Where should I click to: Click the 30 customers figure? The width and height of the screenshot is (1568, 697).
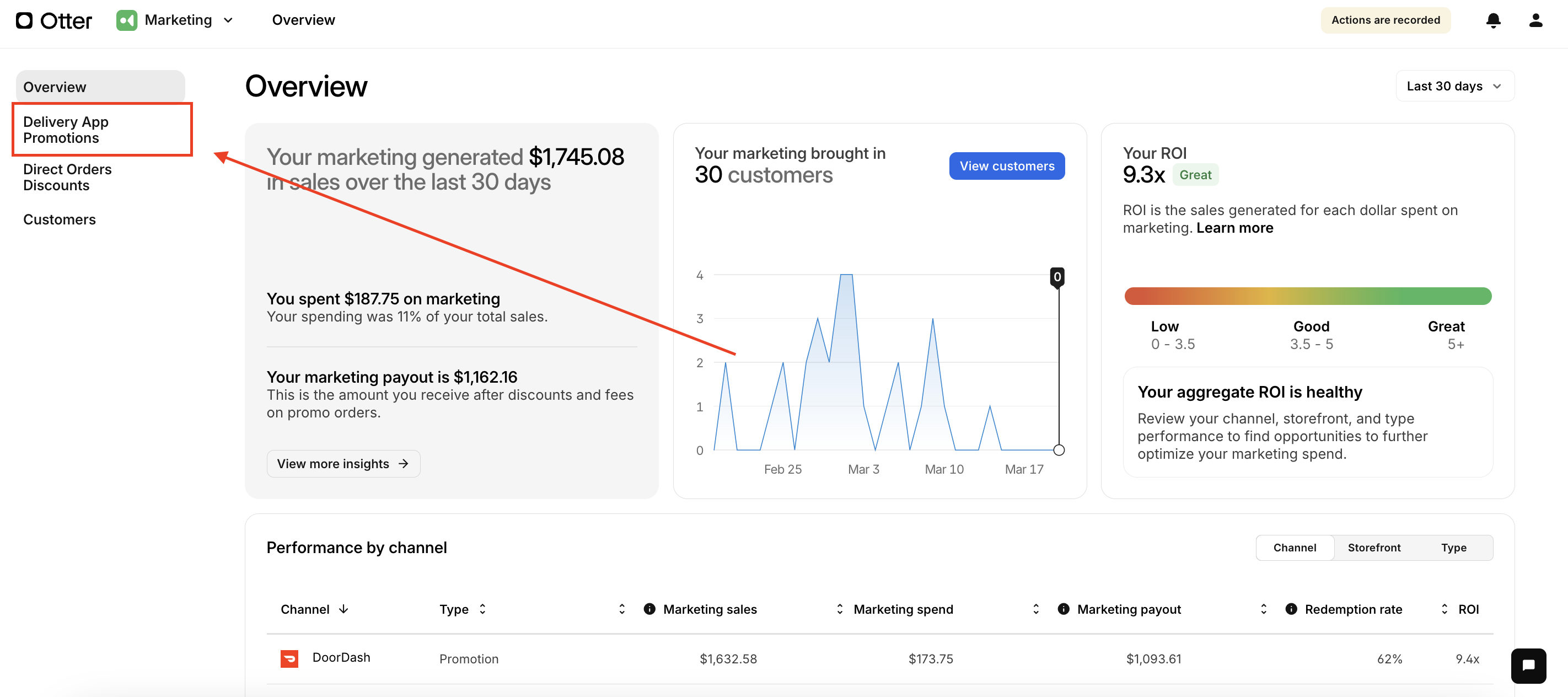click(x=763, y=175)
